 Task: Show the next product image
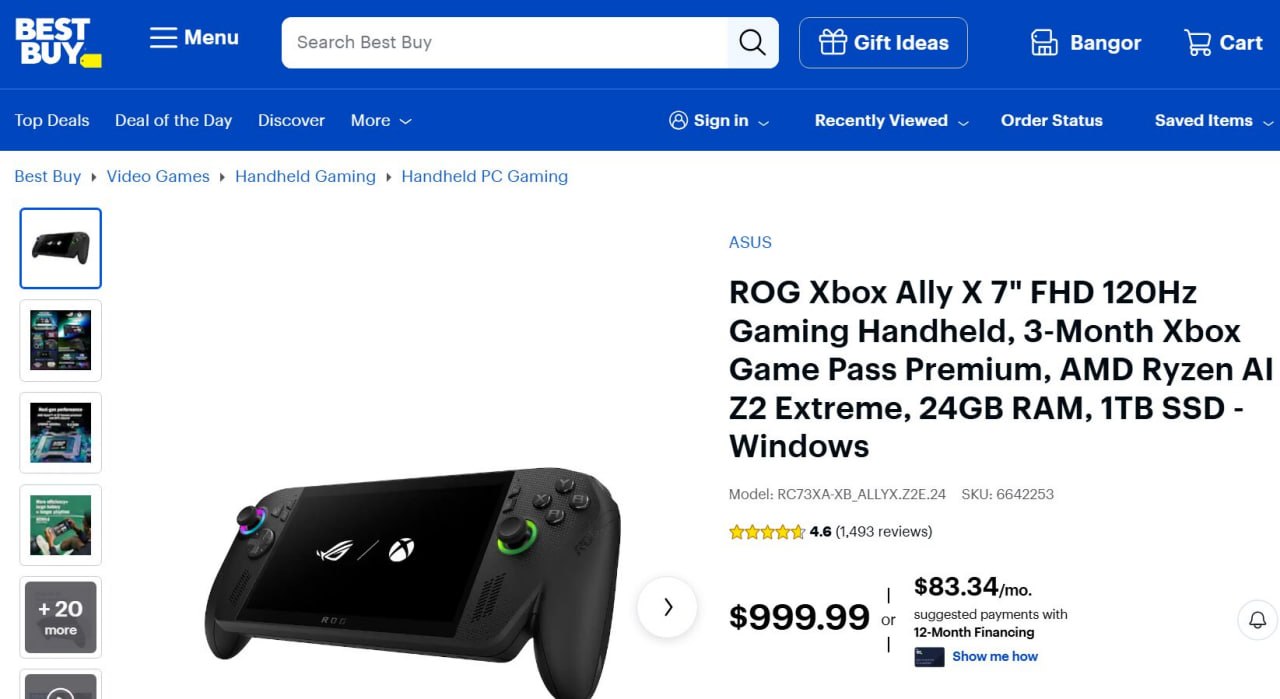point(666,607)
